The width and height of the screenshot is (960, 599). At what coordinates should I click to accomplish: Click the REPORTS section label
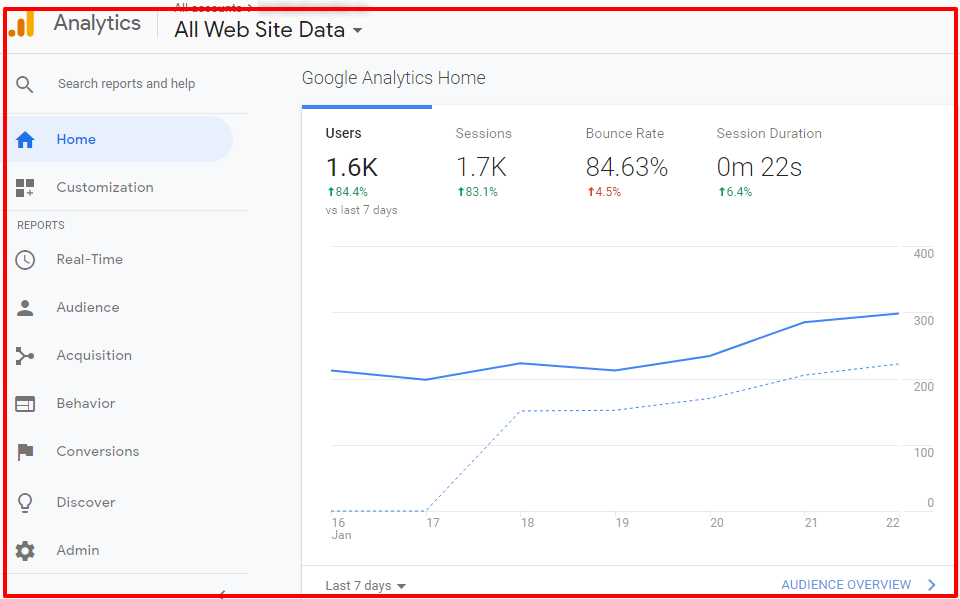(x=40, y=225)
